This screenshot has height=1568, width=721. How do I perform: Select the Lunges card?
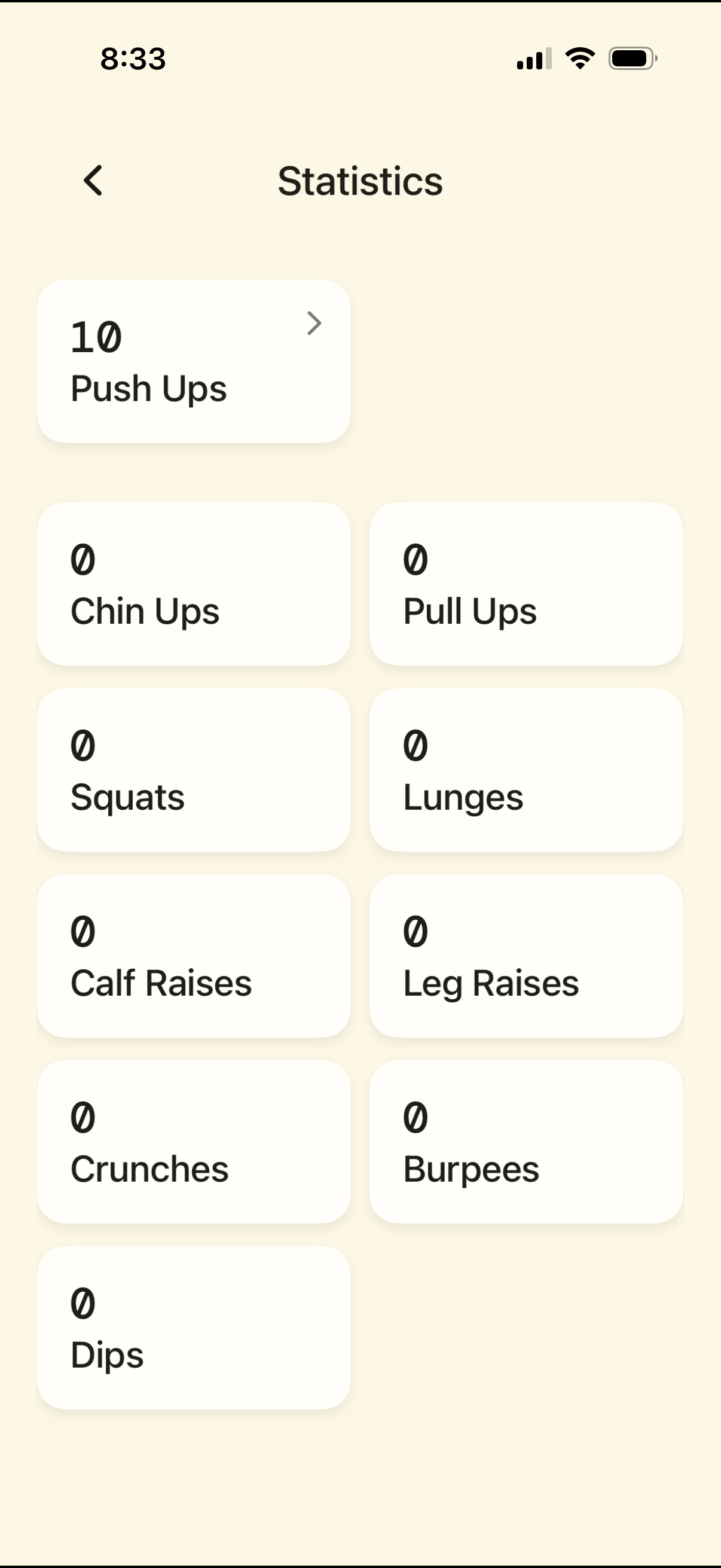[x=526, y=770]
